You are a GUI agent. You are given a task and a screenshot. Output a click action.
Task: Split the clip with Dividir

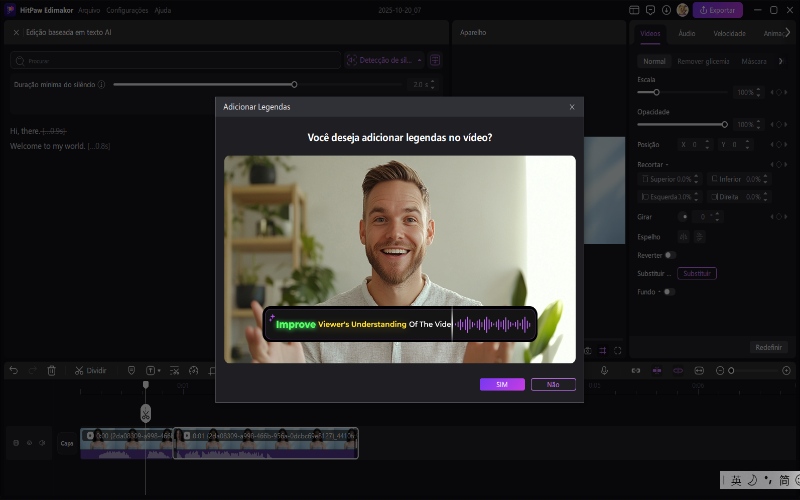pos(90,370)
